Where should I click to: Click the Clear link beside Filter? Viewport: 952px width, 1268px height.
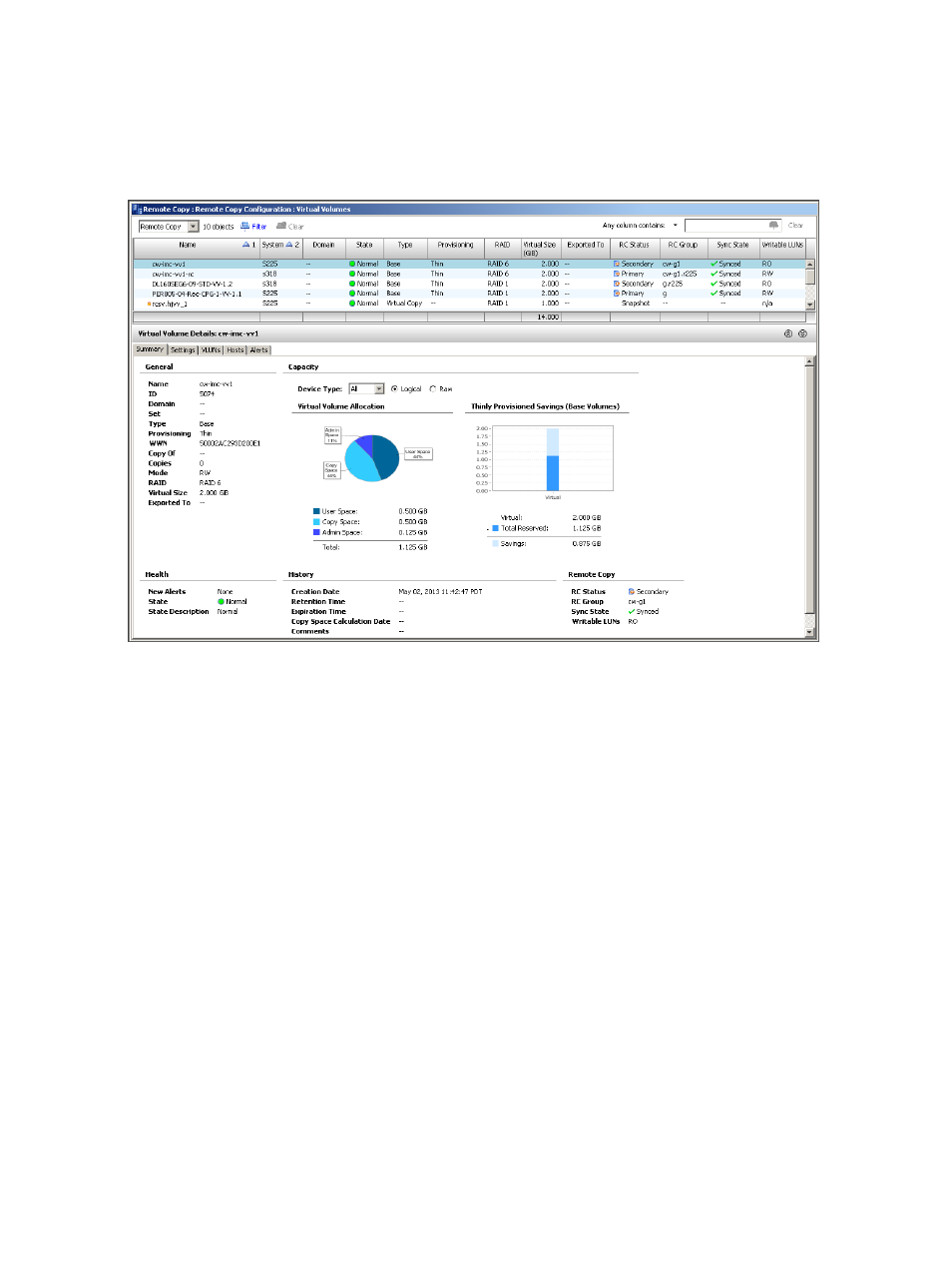pyautogui.click(x=296, y=227)
